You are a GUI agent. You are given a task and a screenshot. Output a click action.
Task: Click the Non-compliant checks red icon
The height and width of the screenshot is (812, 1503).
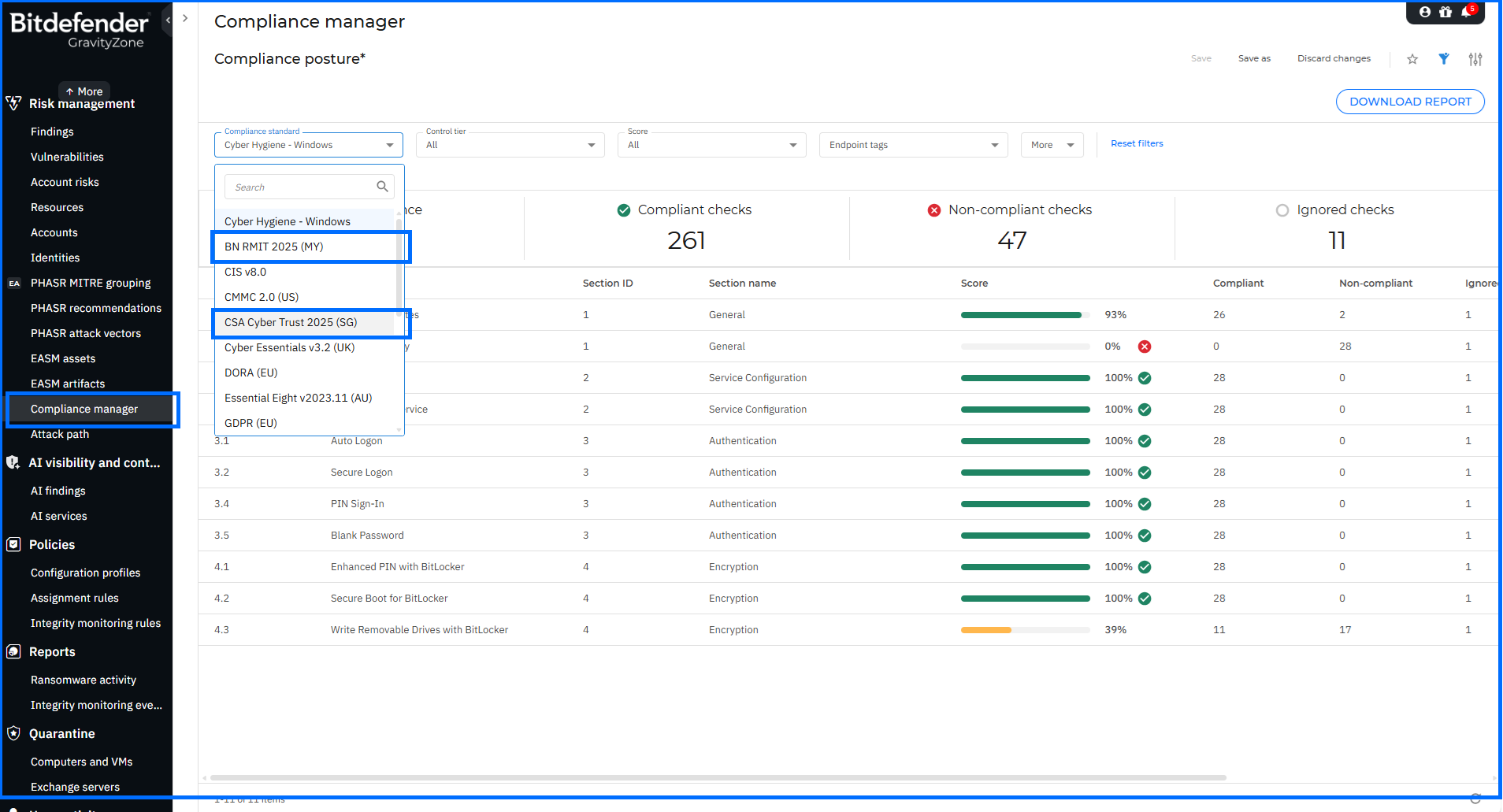click(934, 210)
